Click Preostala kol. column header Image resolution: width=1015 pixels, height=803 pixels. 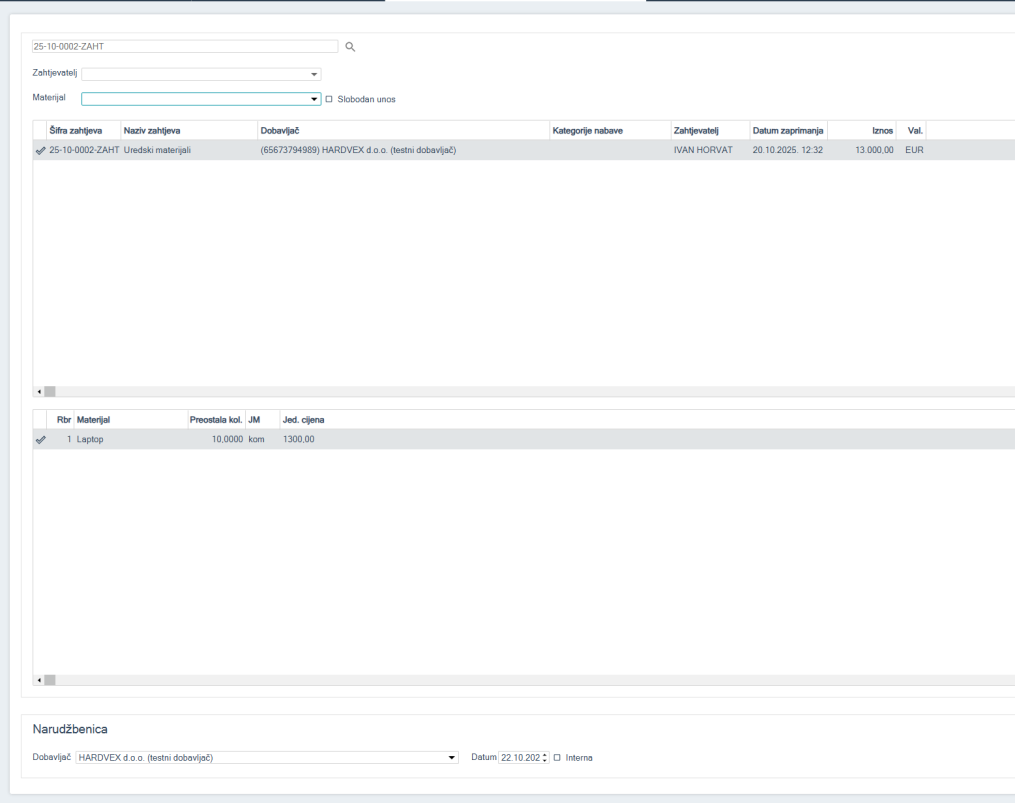tap(215, 419)
